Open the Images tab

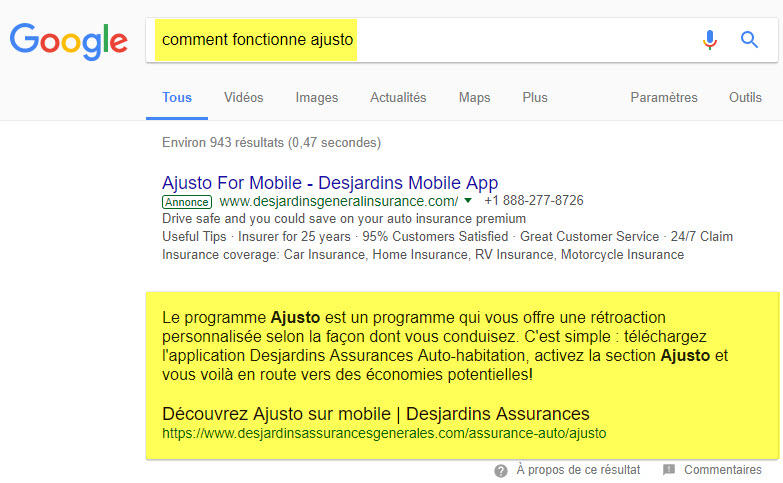(317, 97)
